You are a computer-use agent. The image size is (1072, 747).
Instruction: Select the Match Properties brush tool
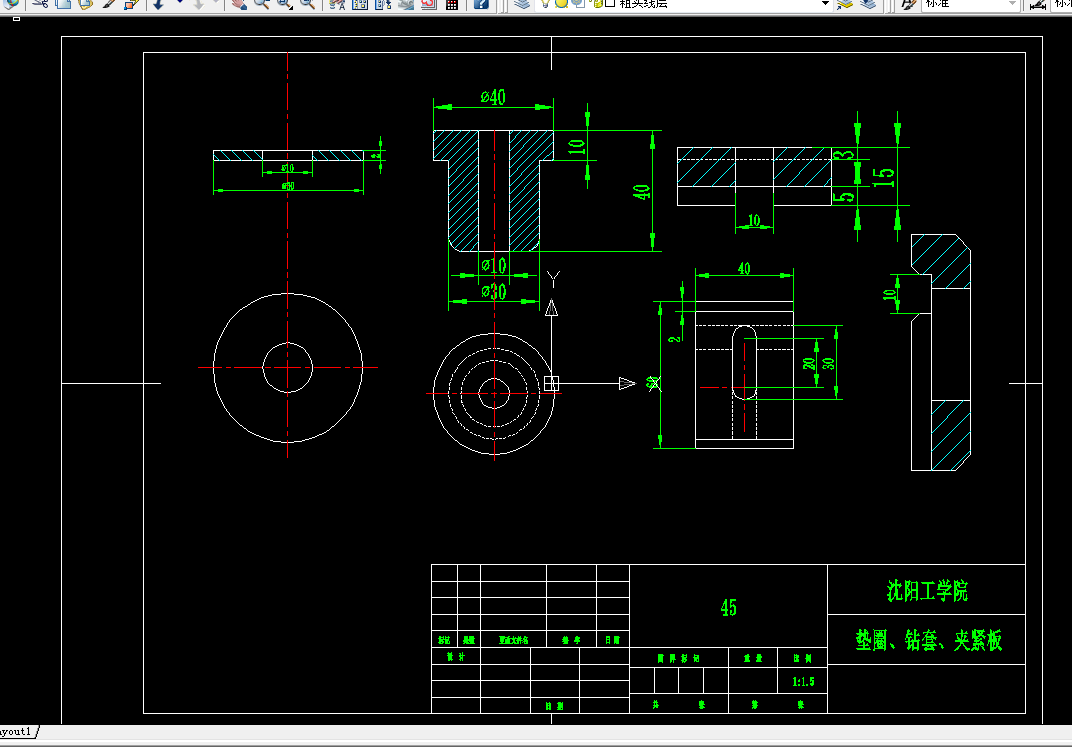(109, 3)
